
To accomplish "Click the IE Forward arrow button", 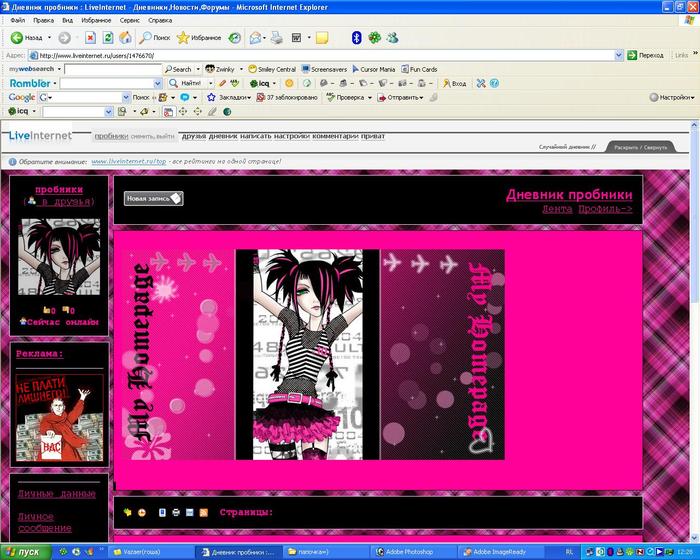I will click(64, 38).
